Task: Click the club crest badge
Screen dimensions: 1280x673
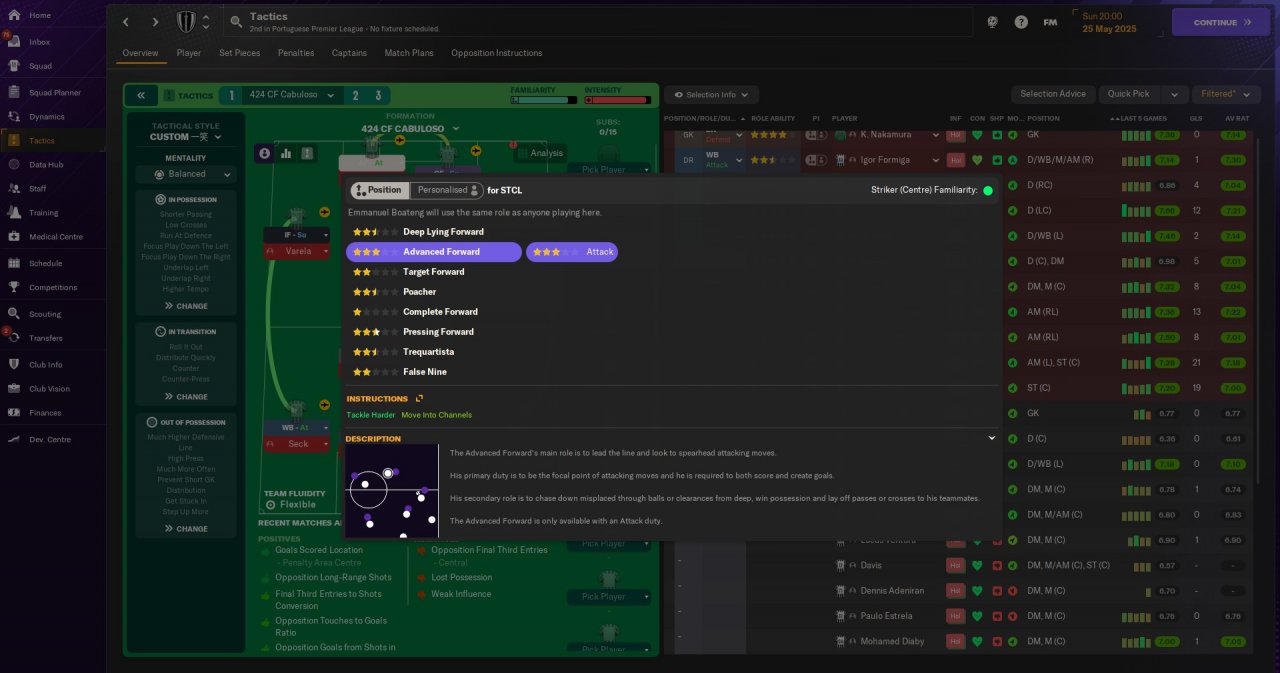Action: 186,22
